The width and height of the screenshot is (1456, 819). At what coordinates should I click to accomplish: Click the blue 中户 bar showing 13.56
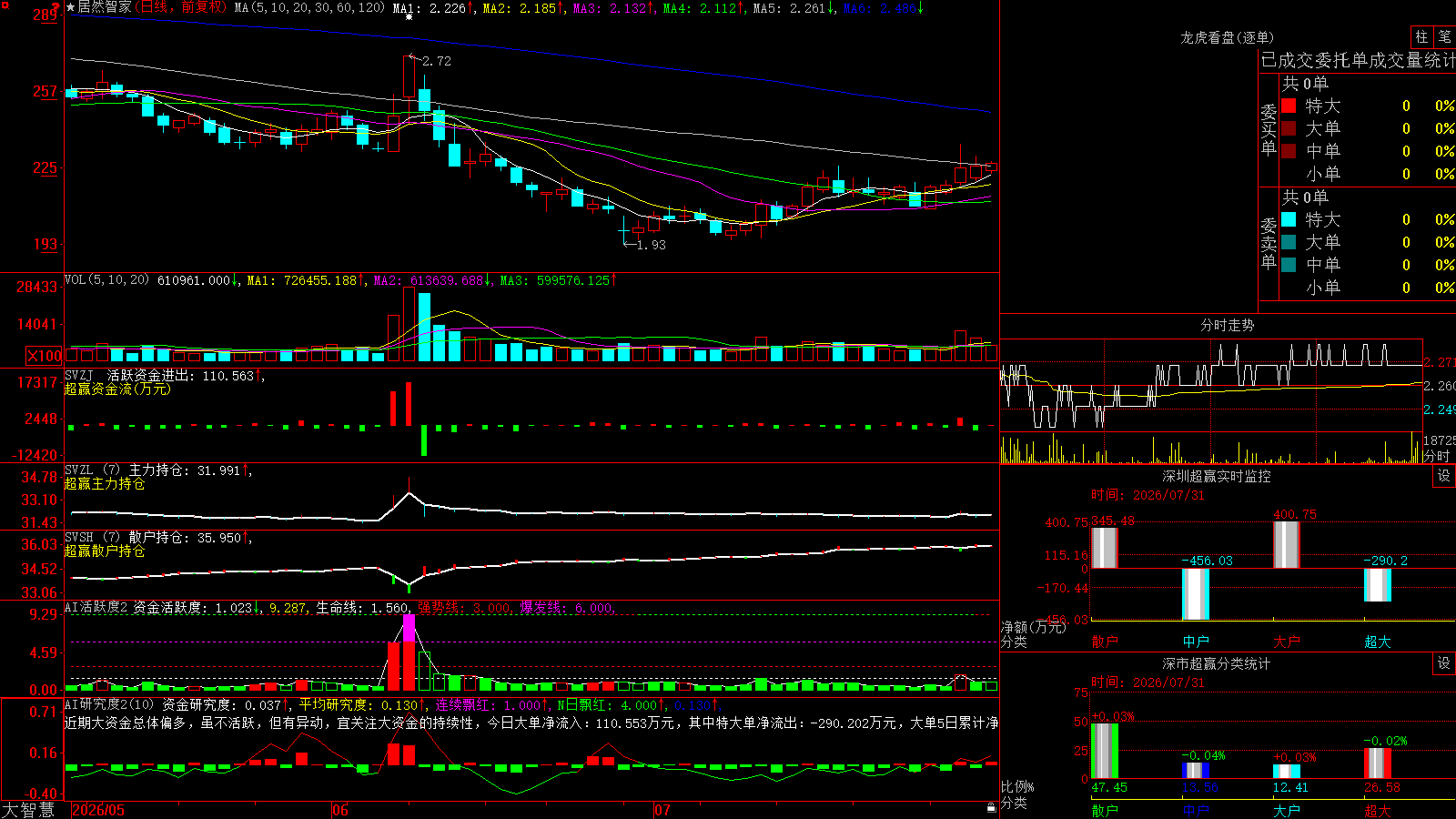pos(1195,771)
